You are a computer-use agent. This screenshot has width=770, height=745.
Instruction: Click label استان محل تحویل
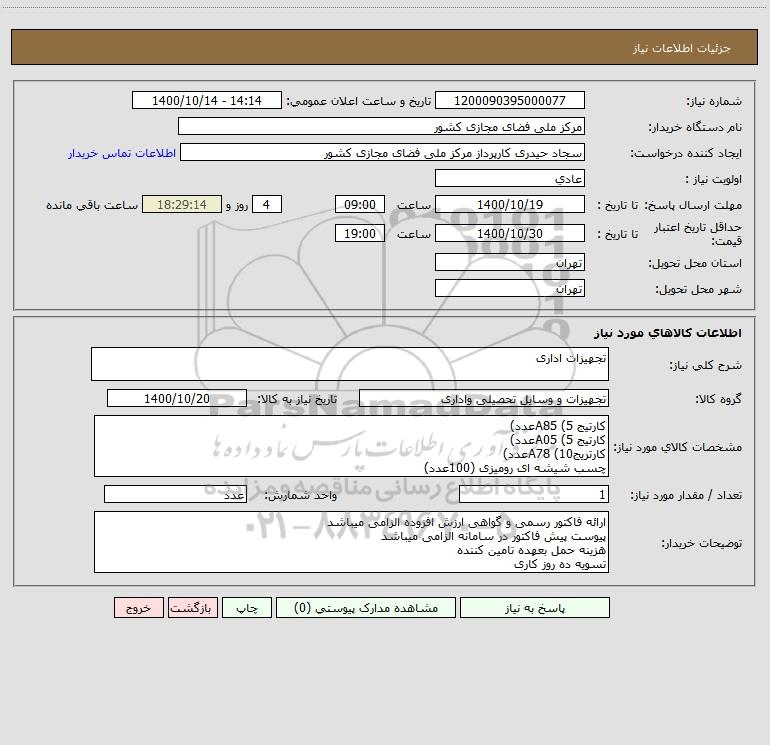(x=695, y=263)
